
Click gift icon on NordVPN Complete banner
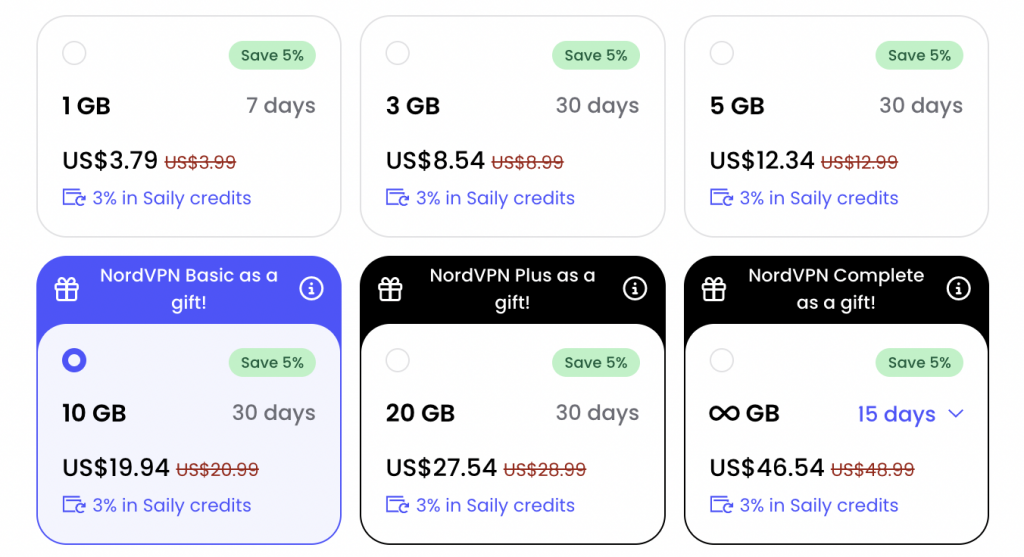714,289
